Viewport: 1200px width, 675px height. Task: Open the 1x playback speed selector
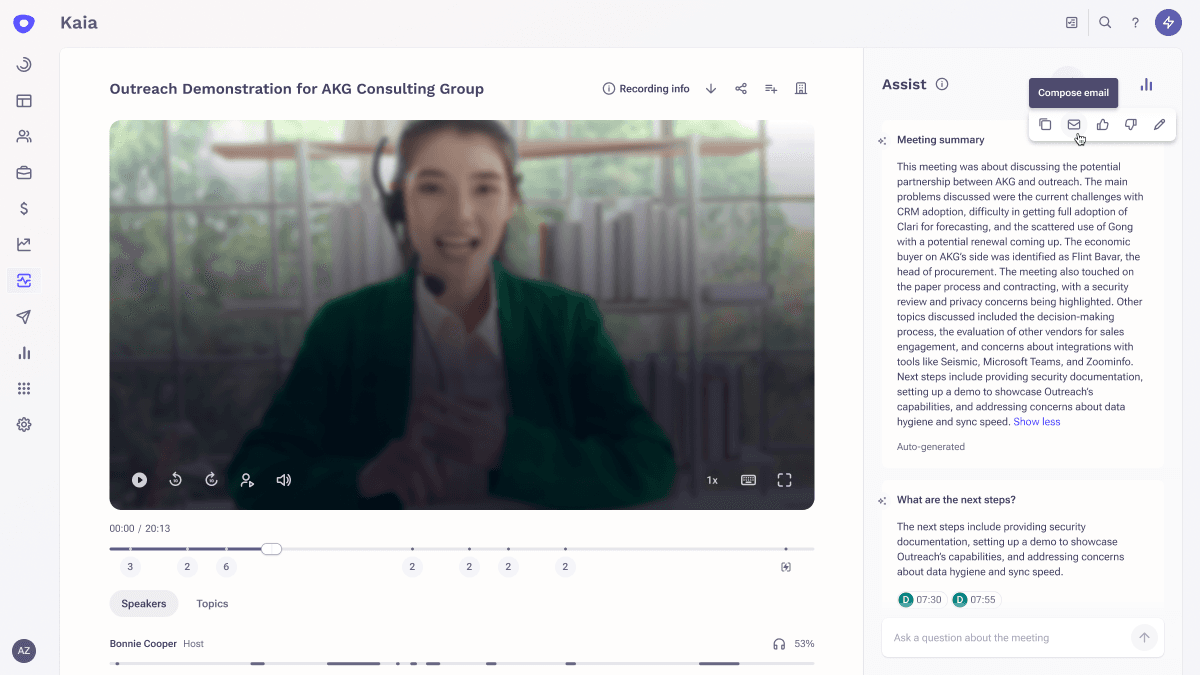pyautogui.click(x=712, y=480)
